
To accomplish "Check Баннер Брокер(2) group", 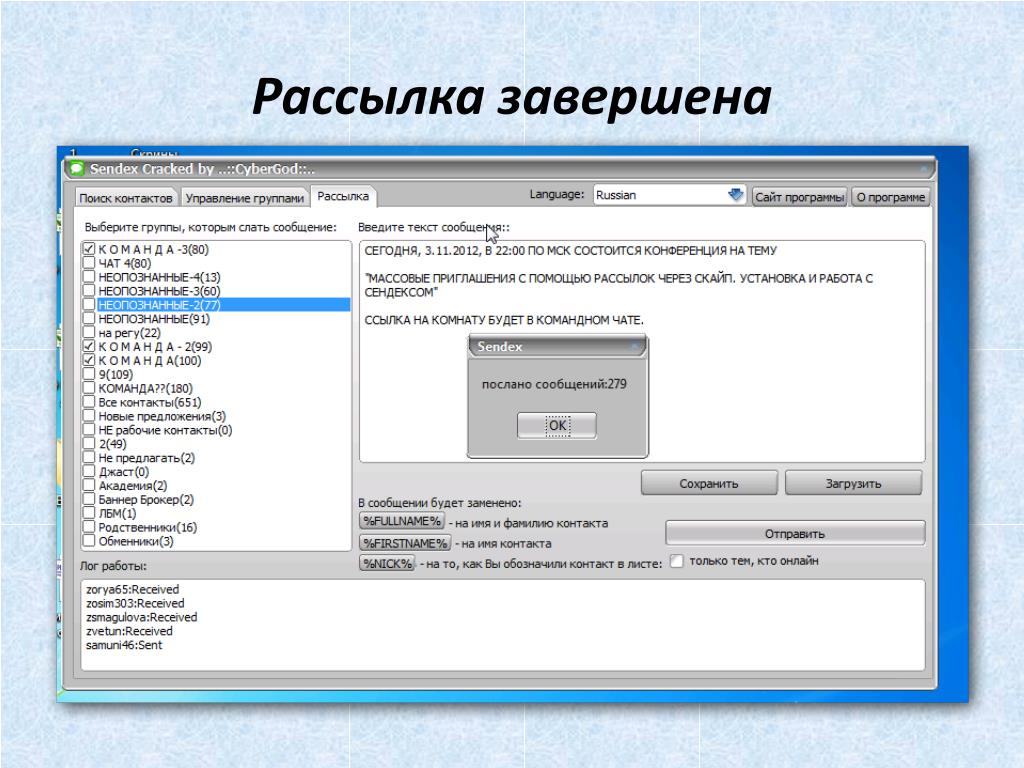I will click(x=89, y=499).
